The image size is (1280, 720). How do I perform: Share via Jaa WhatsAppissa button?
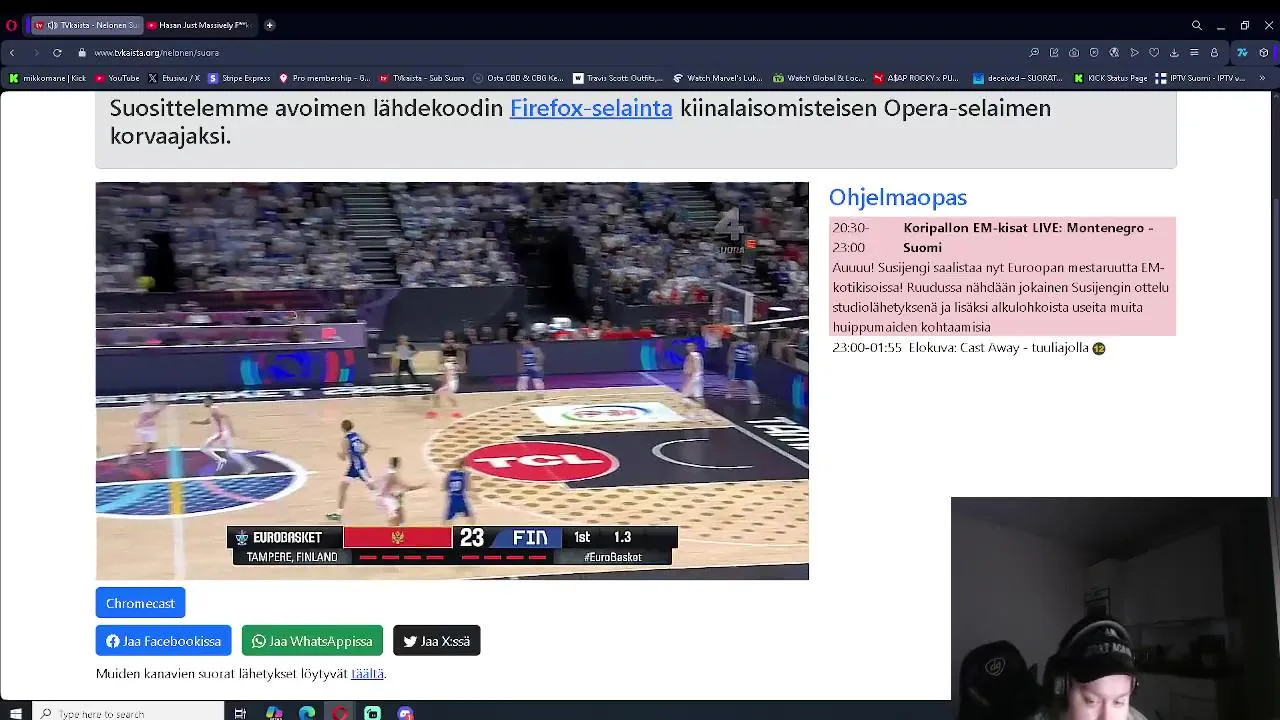(x=312, y=641)
